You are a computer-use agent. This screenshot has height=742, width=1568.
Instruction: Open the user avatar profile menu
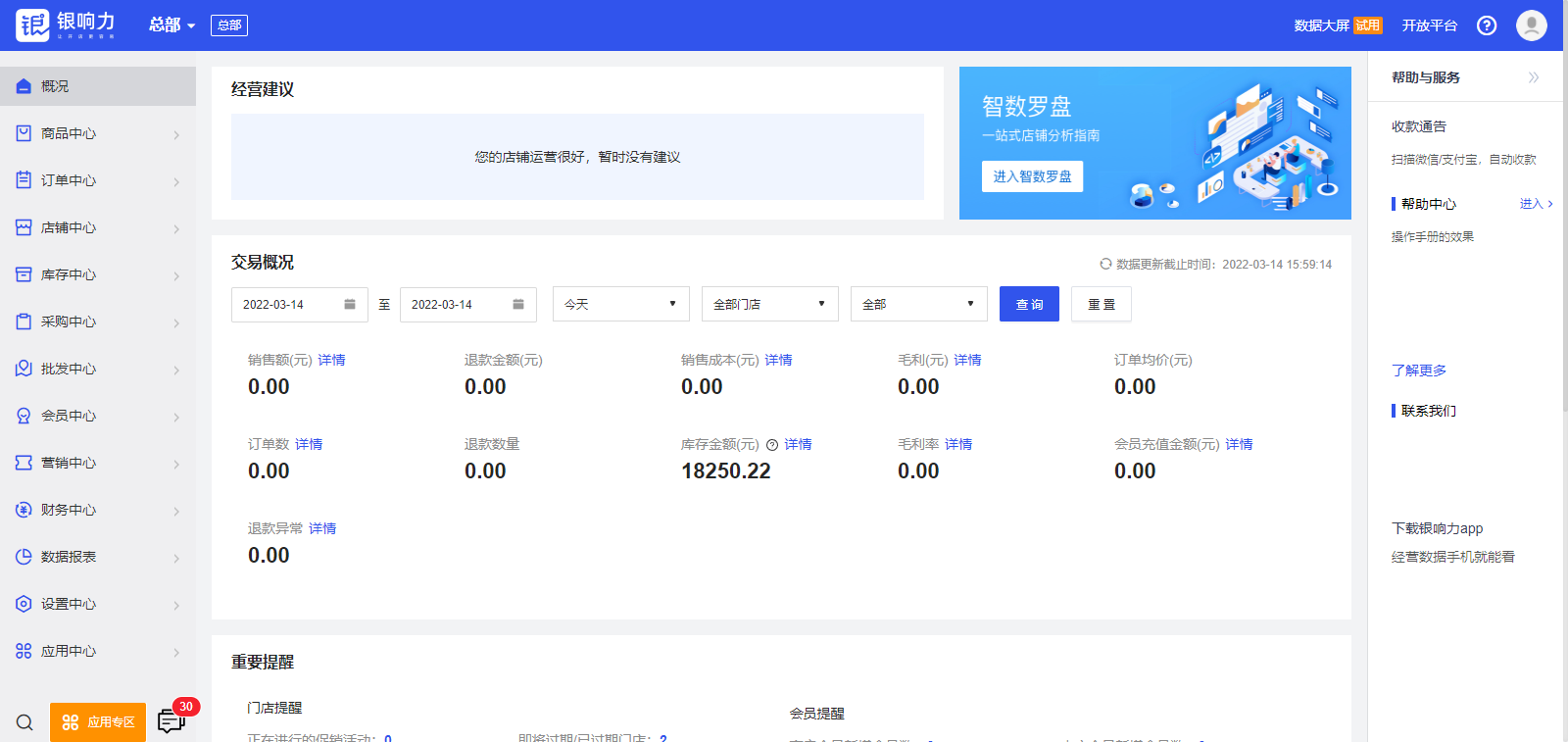tap(1531, 25)
